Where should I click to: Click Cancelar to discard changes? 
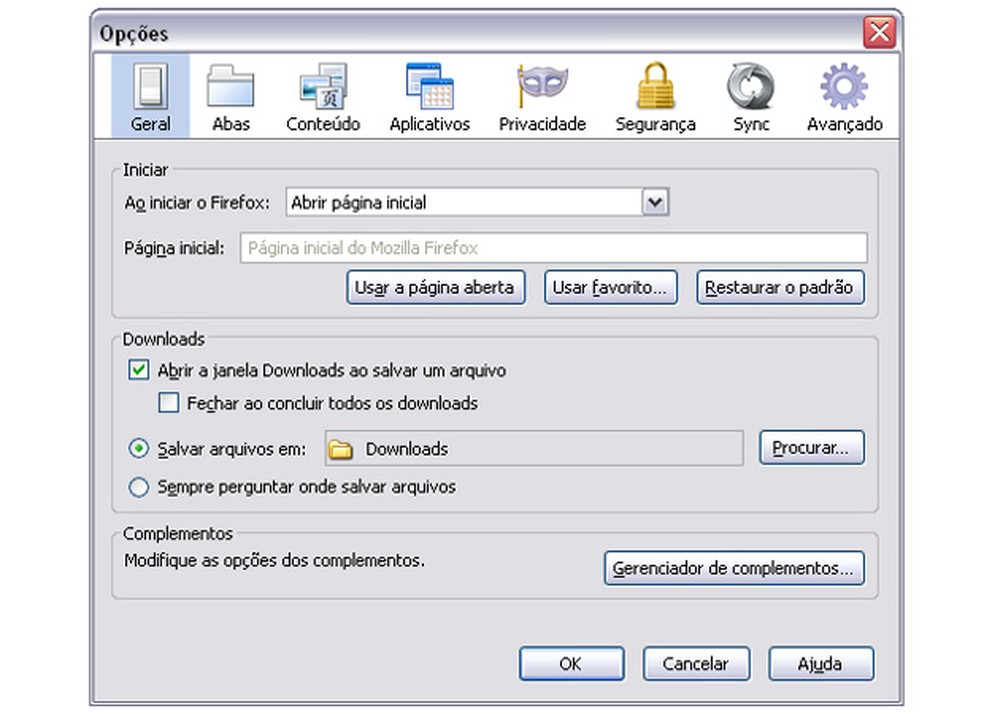696,663
